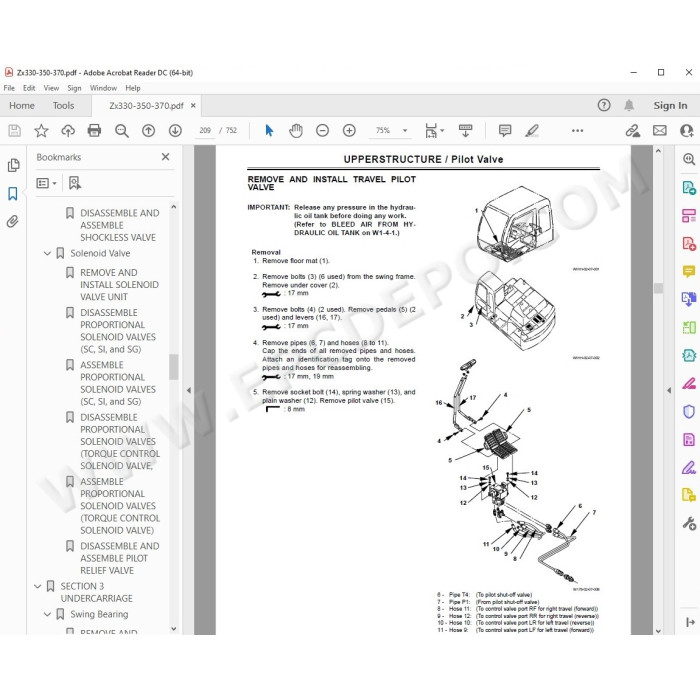Open the File menu
Viewport: 700px width, 700px height.
click(x=9, y=88)
